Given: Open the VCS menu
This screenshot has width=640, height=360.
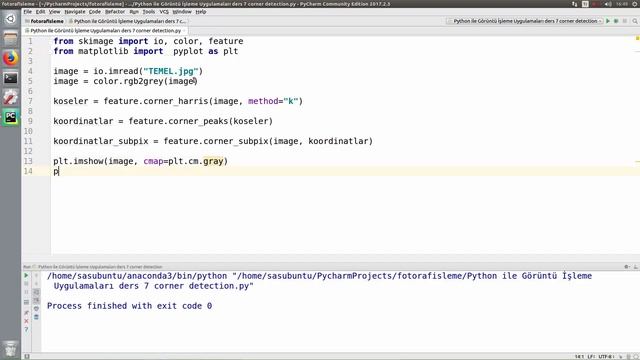Looking at the screenshot, I should [x=164, y=12].
